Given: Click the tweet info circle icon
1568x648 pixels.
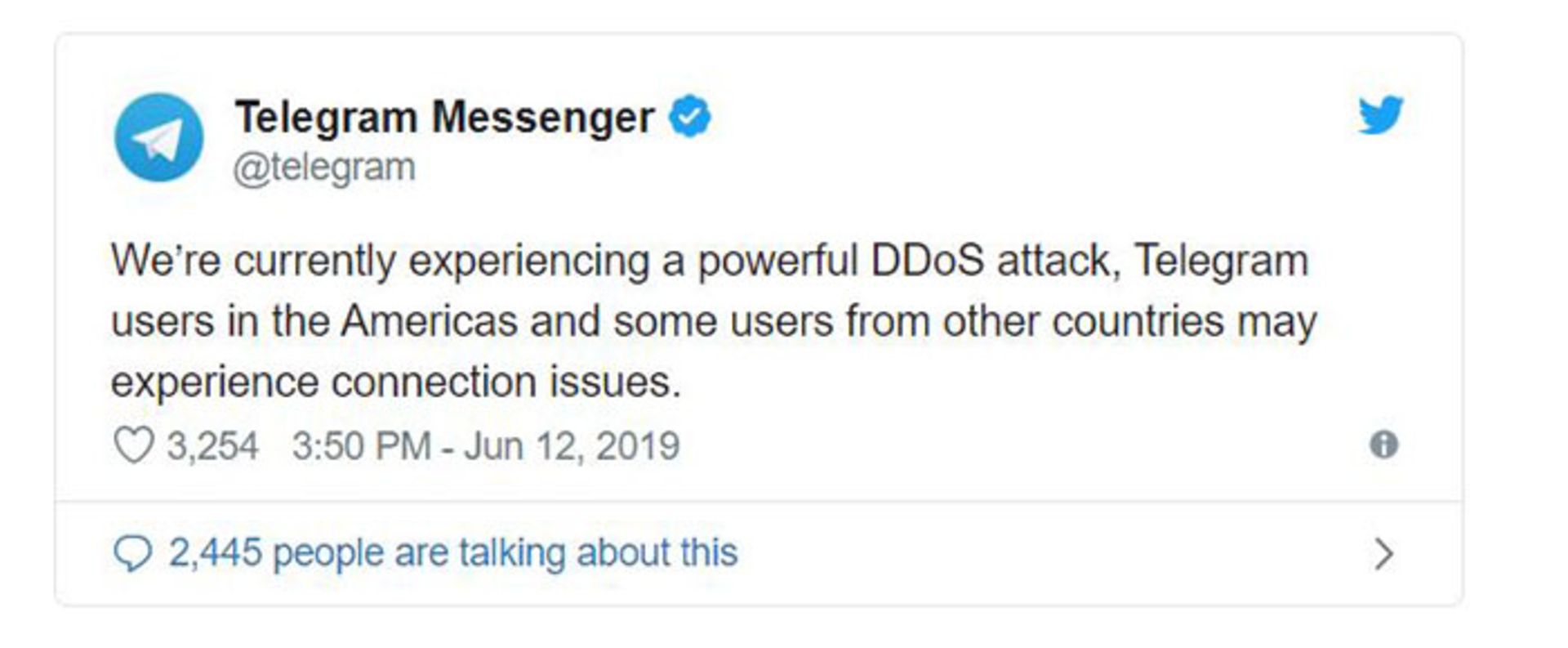Looking at the screenshot, I should click(1383, 445).
